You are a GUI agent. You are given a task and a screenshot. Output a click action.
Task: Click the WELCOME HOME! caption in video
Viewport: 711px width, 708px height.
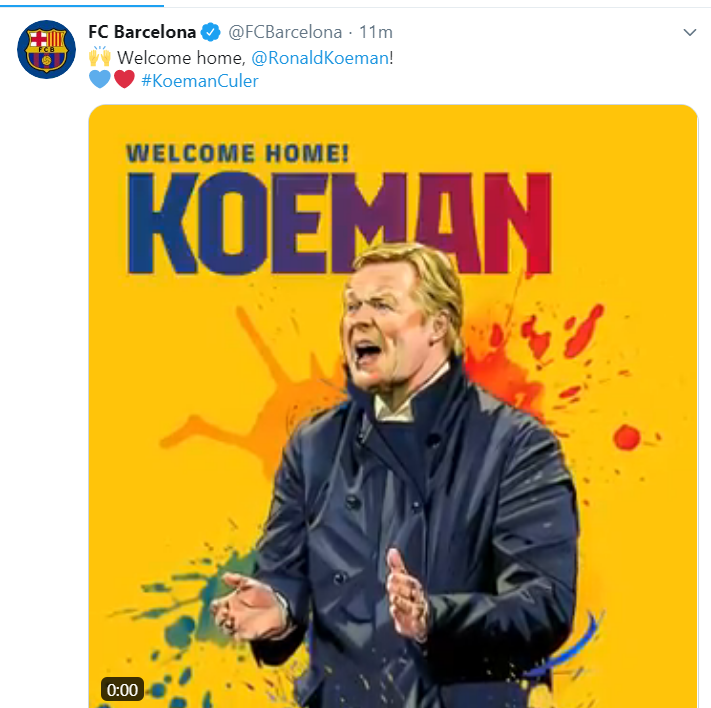coord(236,153)
